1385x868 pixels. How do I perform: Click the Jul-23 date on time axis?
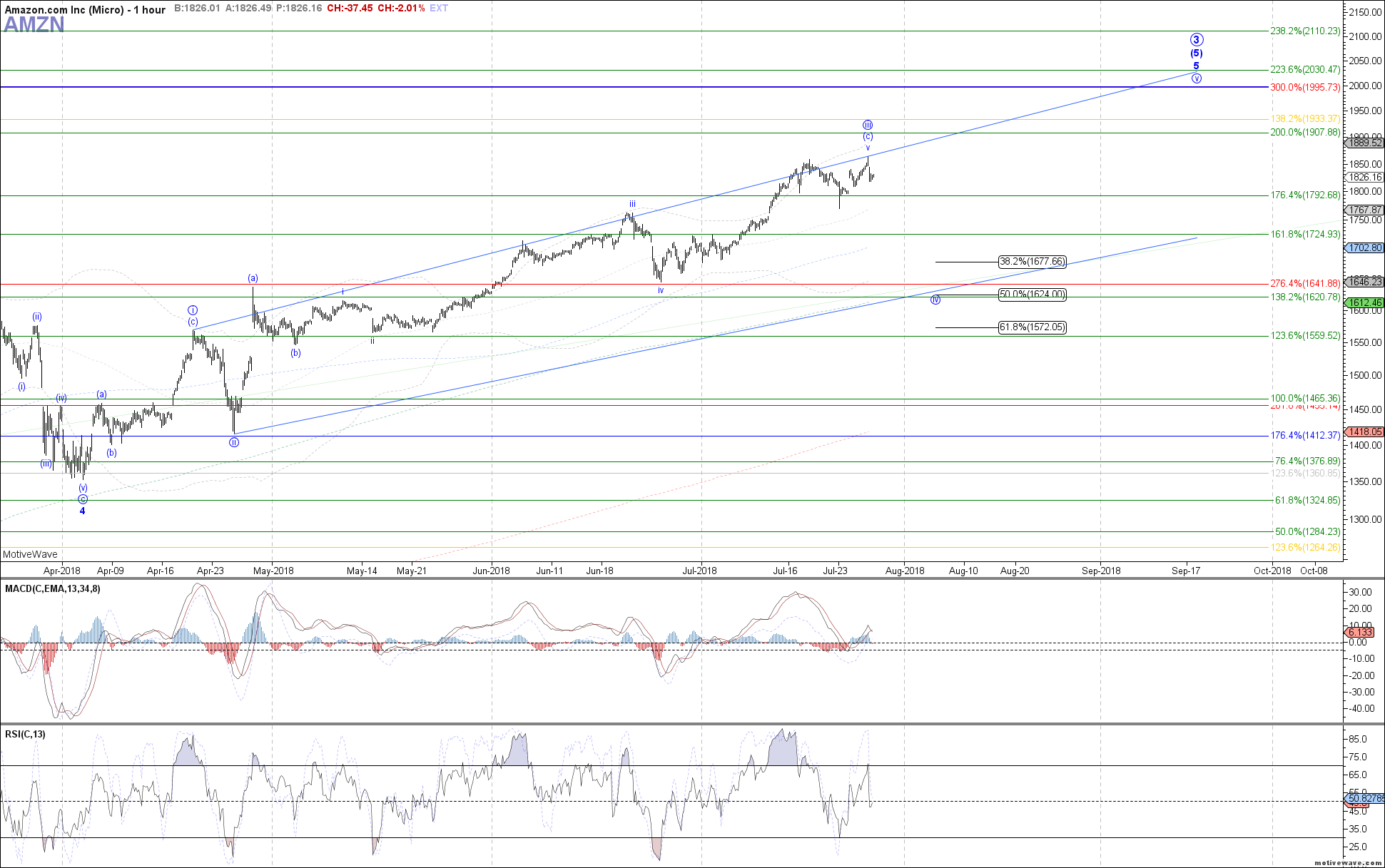click(x=835, y=571)
